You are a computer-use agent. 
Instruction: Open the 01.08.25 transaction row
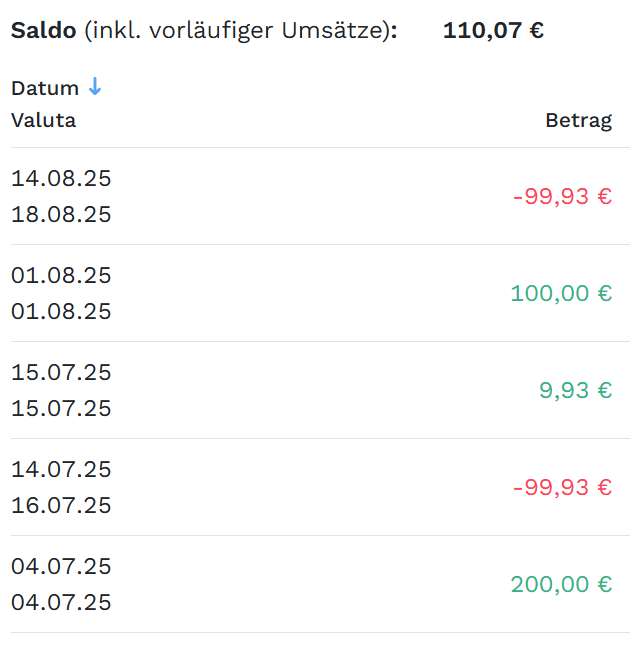pos(320,293)
